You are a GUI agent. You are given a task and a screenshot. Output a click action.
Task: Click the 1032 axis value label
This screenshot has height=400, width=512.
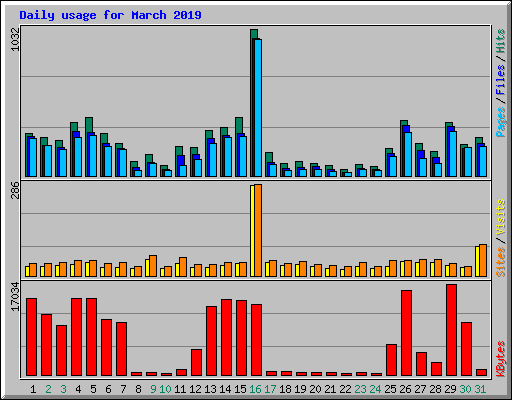click(15, 40)
